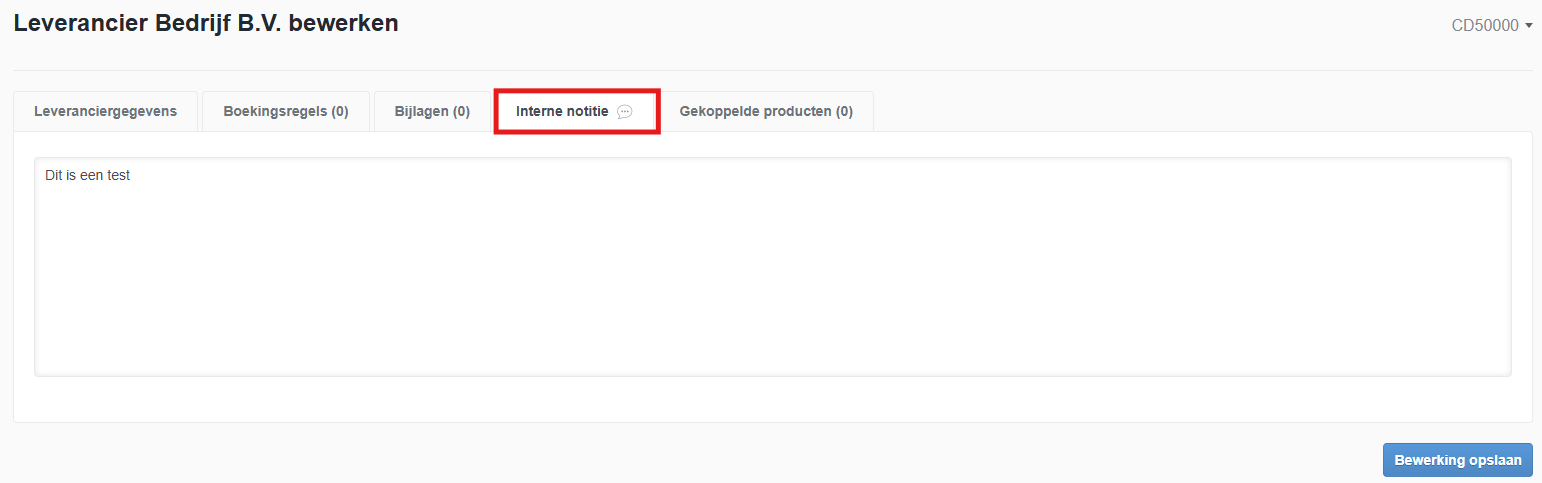Open the Boekingsregels (0) tab
Screen dimensions: 1542x483
[x=286, y=111]
